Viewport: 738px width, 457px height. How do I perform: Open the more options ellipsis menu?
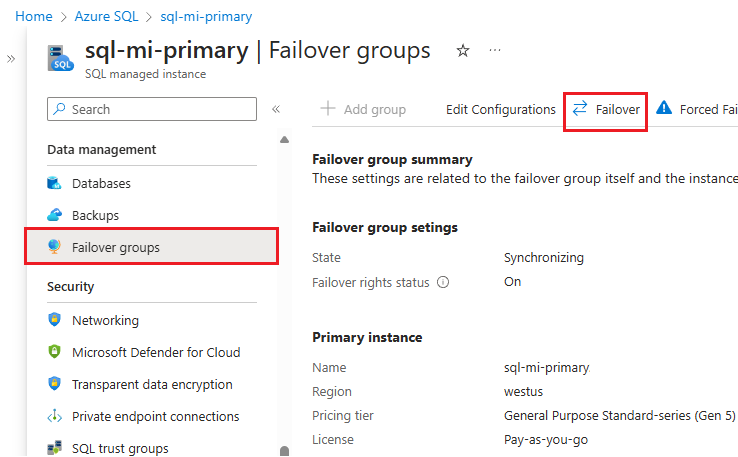pos(495,51)
